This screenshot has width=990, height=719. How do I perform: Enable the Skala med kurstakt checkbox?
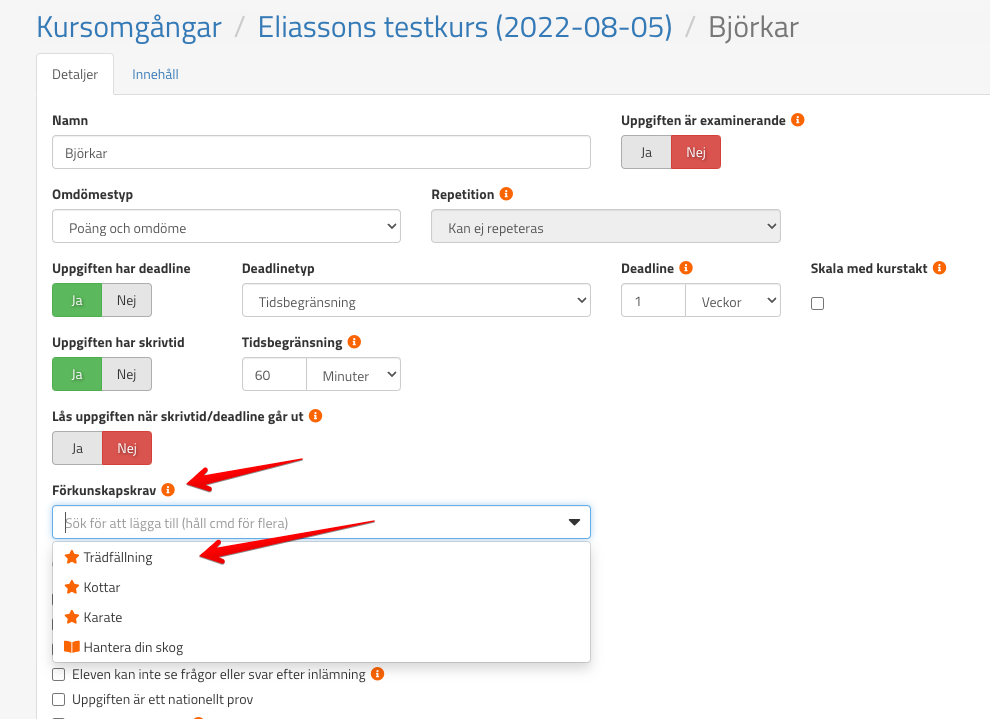(817, 303)
